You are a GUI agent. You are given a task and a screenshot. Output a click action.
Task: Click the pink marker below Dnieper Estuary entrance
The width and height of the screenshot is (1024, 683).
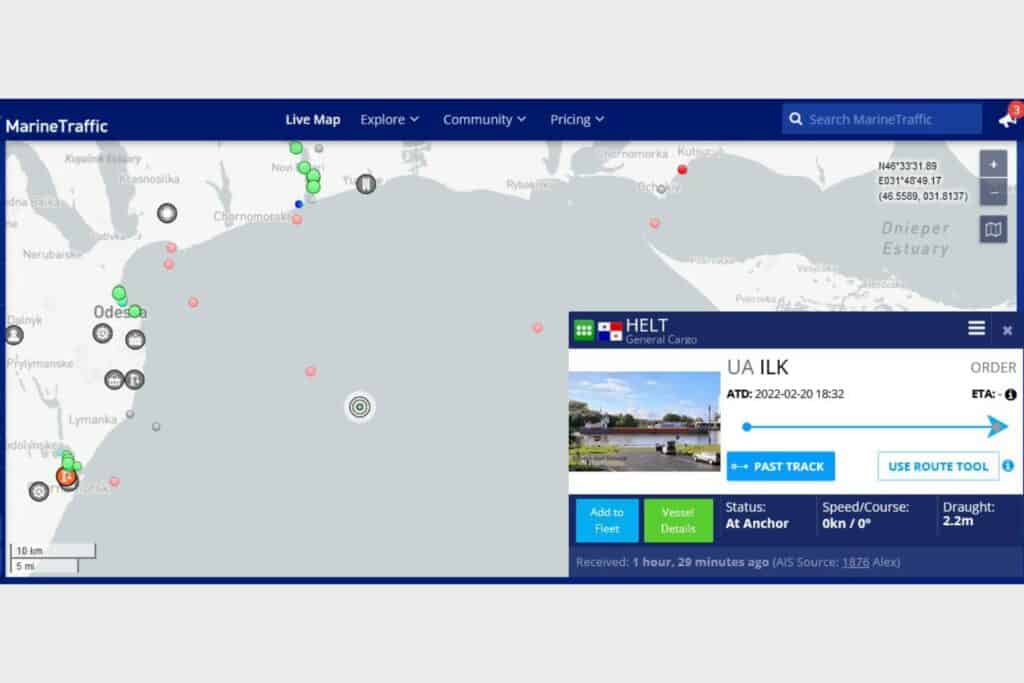tap(654, 223)
